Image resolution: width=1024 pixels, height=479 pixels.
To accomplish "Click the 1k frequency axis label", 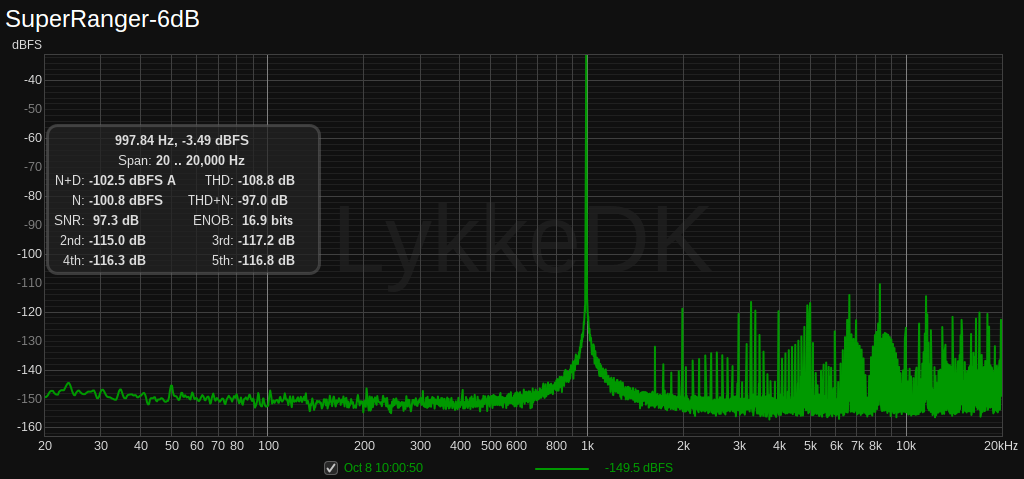I will pyautogui.click(x=587, y=446).
